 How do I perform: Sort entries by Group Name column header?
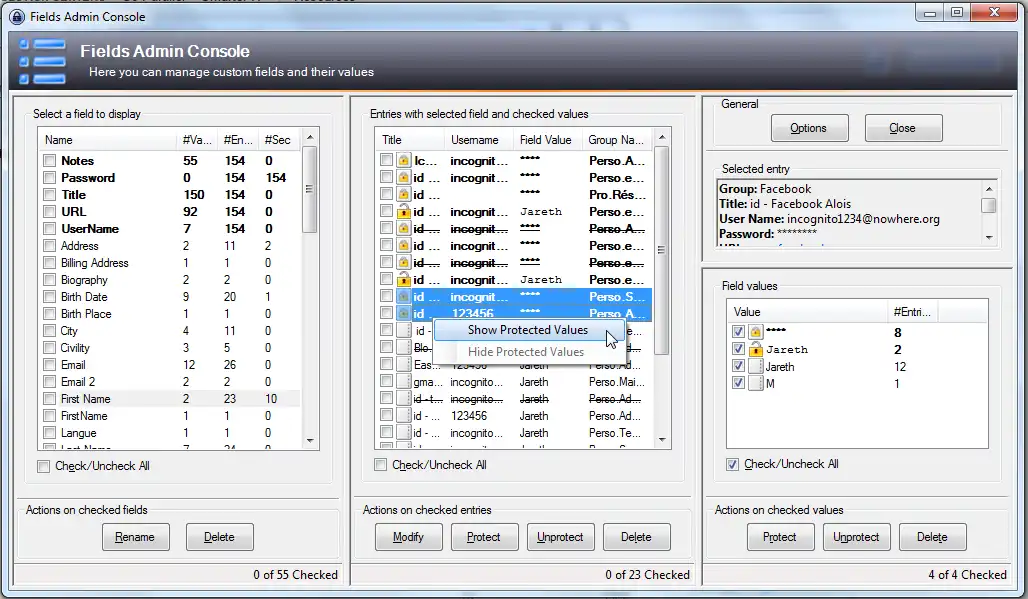[x=618, y=140]
